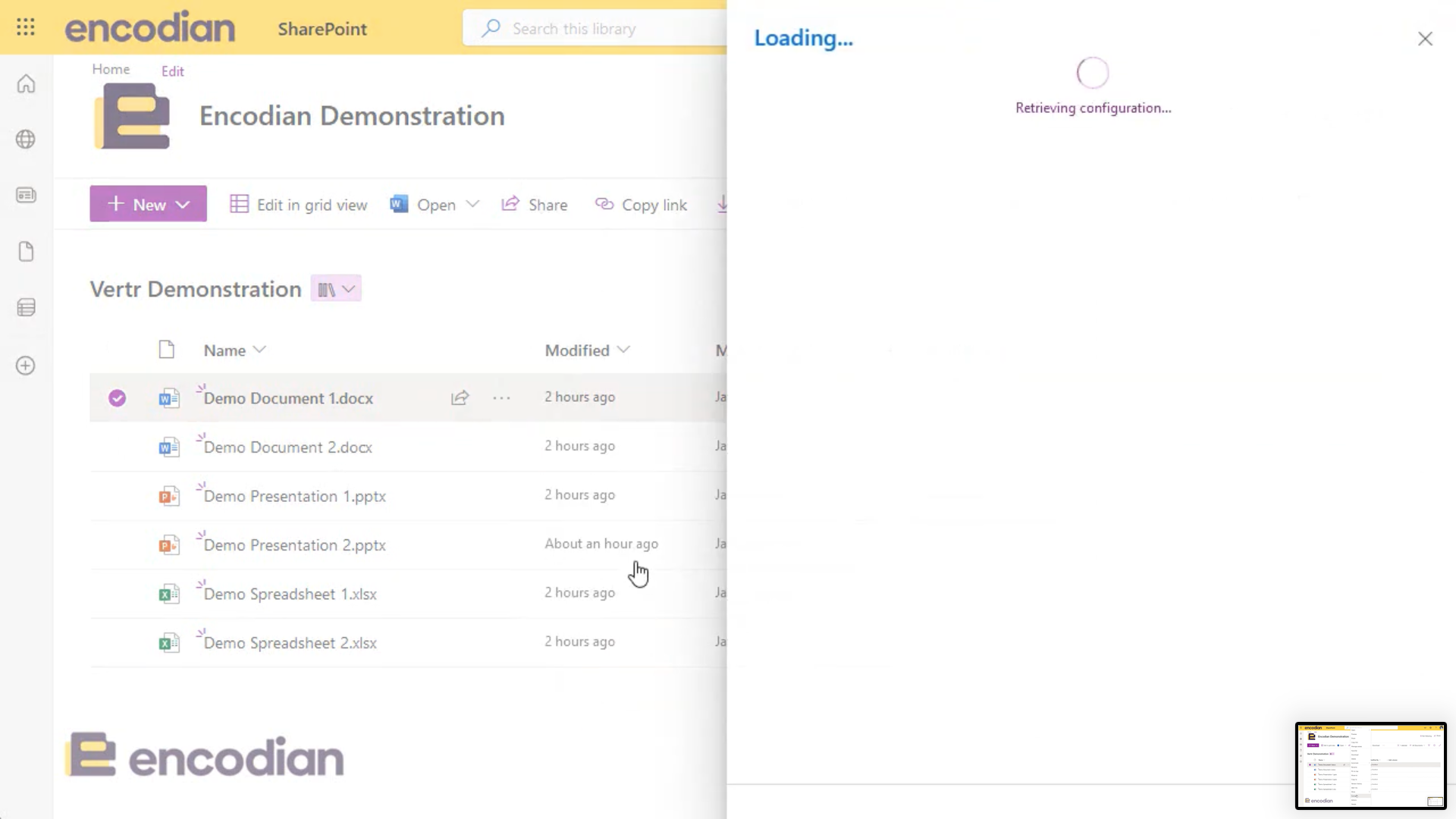Open the My files page icon
The width and height of the screenshot is (1456, 819).
pos(26,252)
